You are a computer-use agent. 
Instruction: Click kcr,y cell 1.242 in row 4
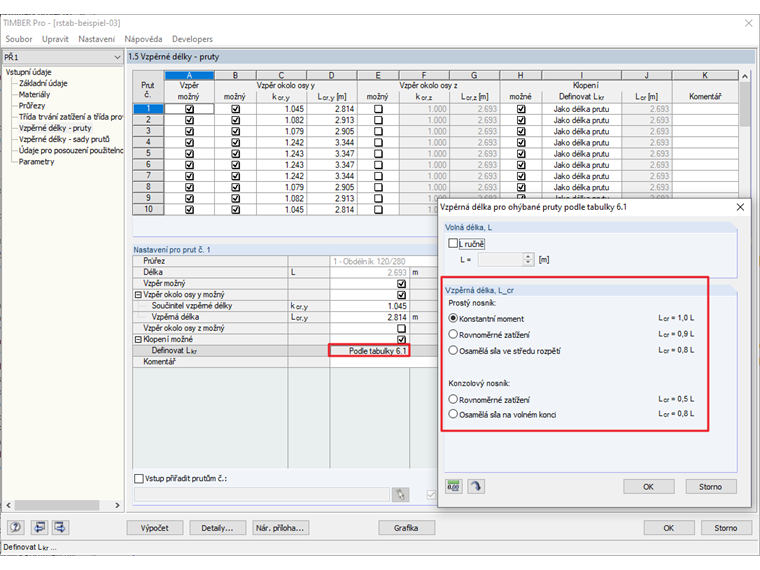point(281,142)
